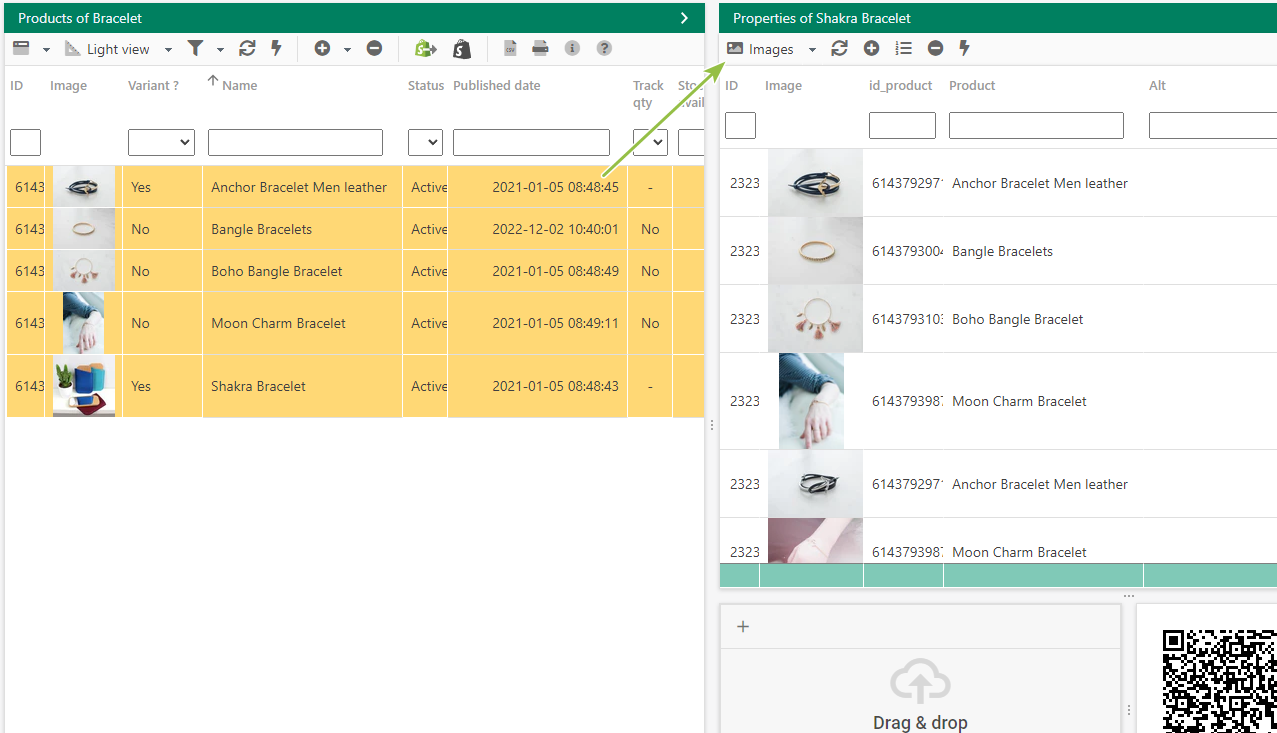Select the Boho Bangle Bracelet product row
This screenshot has width=1277, height=733.
[355, 271]
